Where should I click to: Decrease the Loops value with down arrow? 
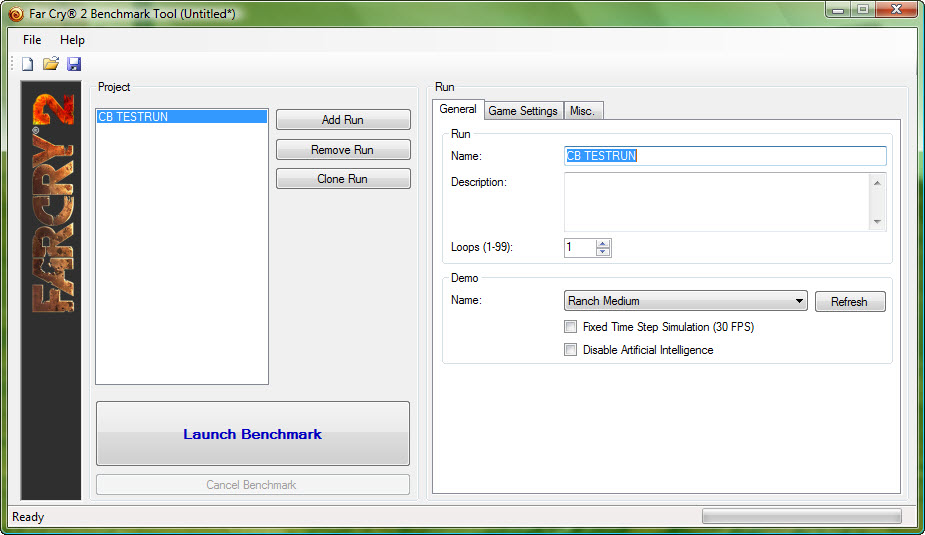(602, 252)
